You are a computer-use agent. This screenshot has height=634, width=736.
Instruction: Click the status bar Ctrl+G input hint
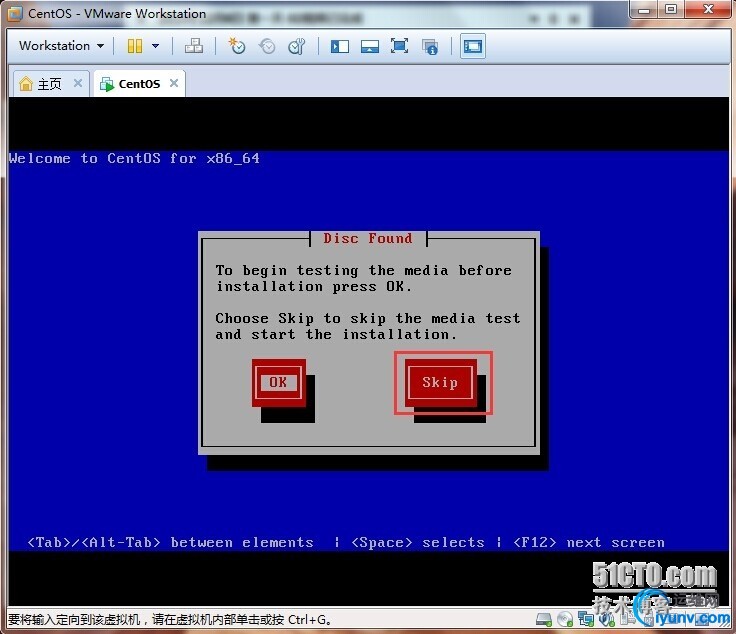[170, 620]
